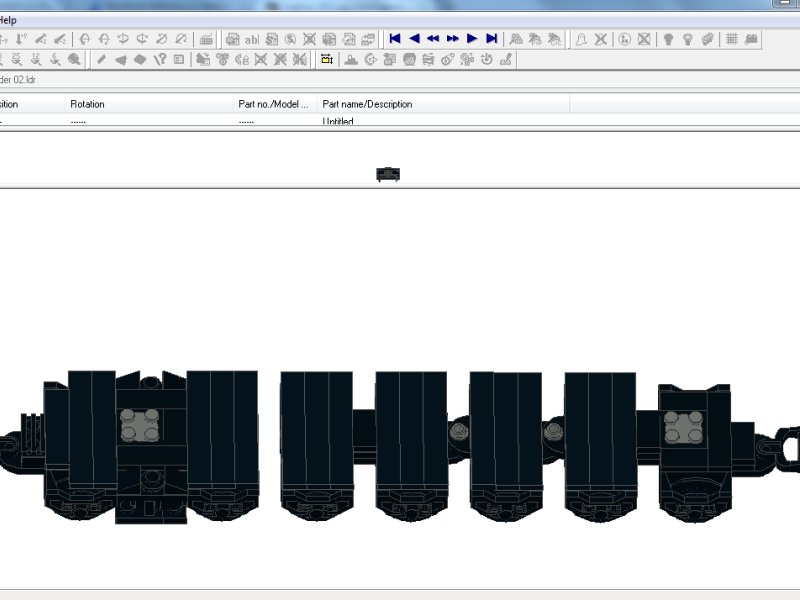Click the question-mark help pointer icon
This screenshot has height=600, width=800.
point(160,59)
